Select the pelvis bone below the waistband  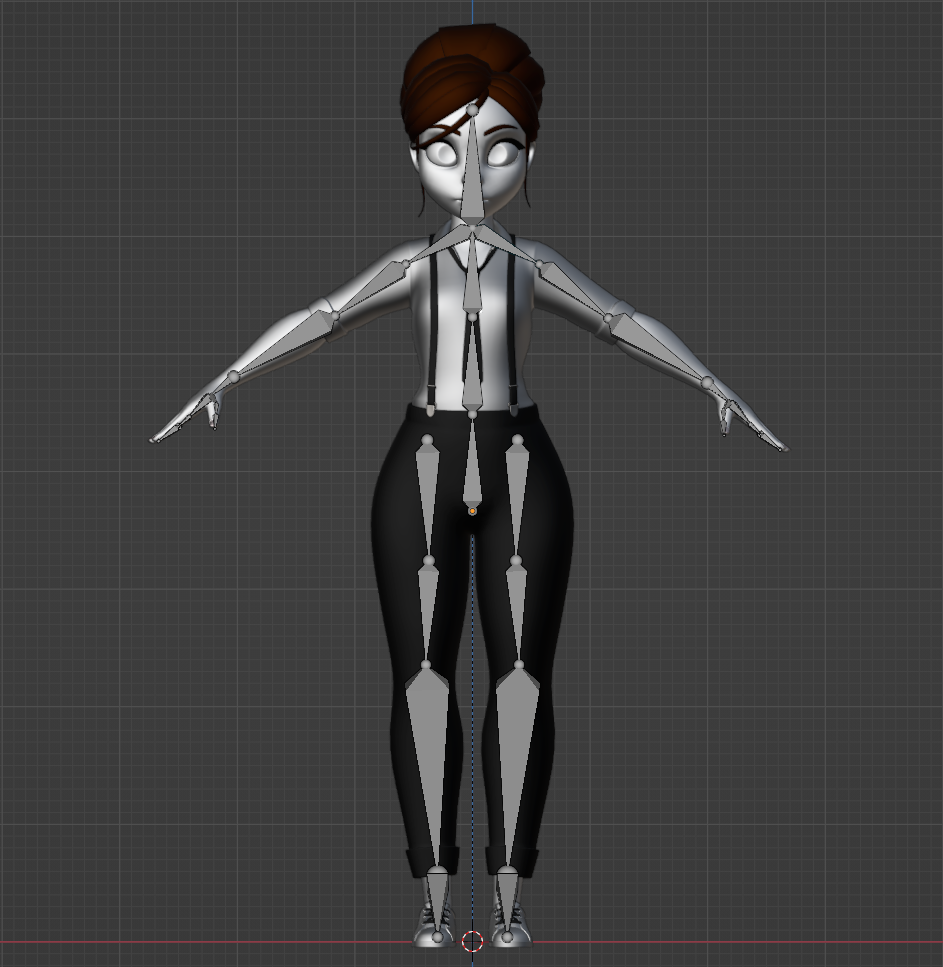tap(472, 465)
